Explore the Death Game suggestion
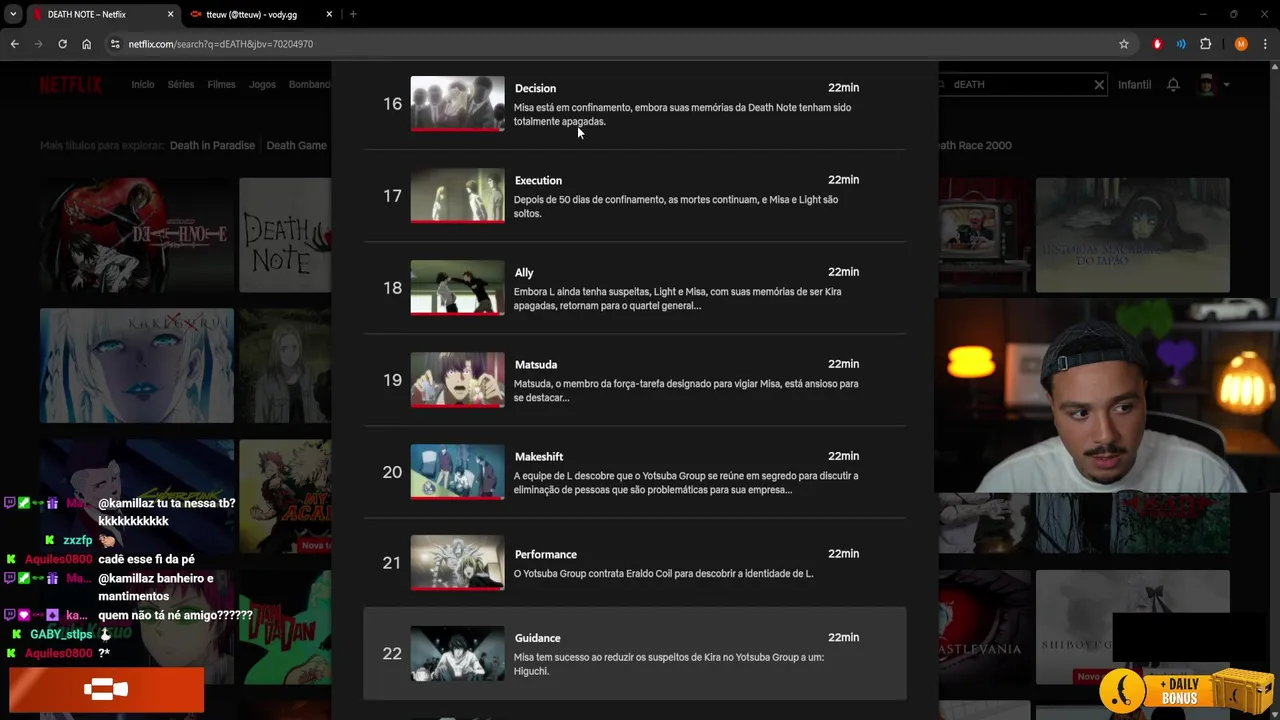Screen dimensions: 1280x720 coord(296,145)
